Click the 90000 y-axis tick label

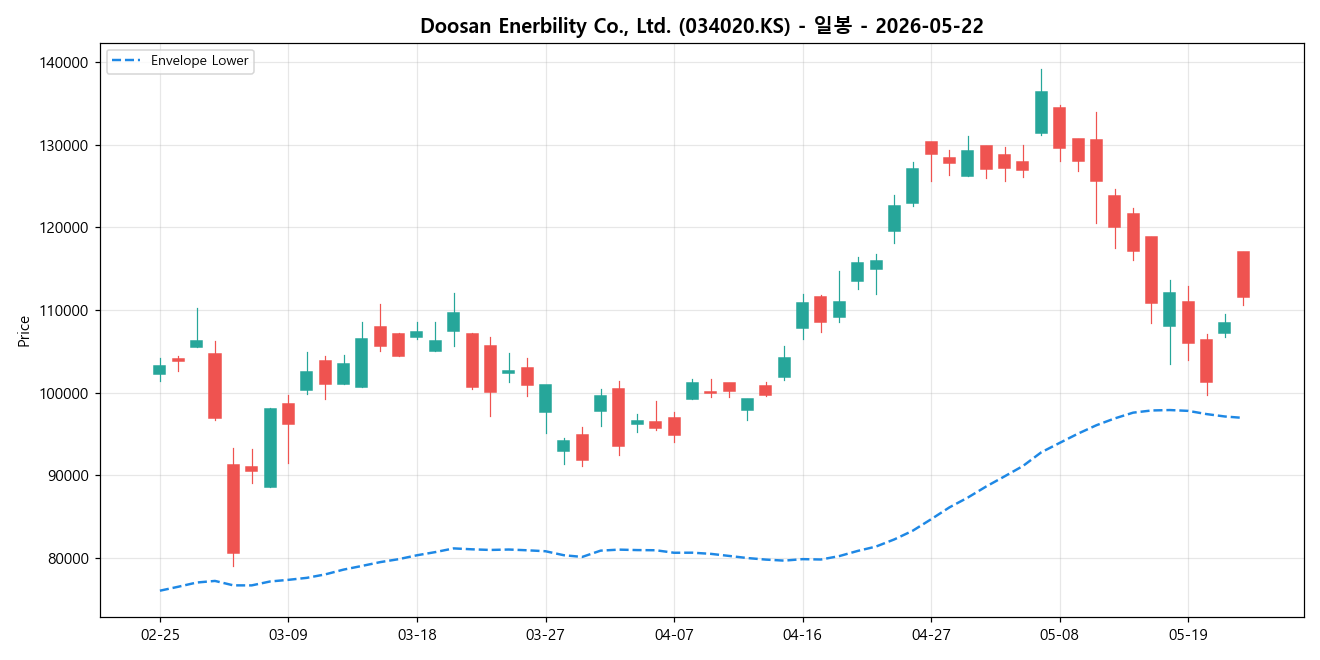(x=70, y=476)
